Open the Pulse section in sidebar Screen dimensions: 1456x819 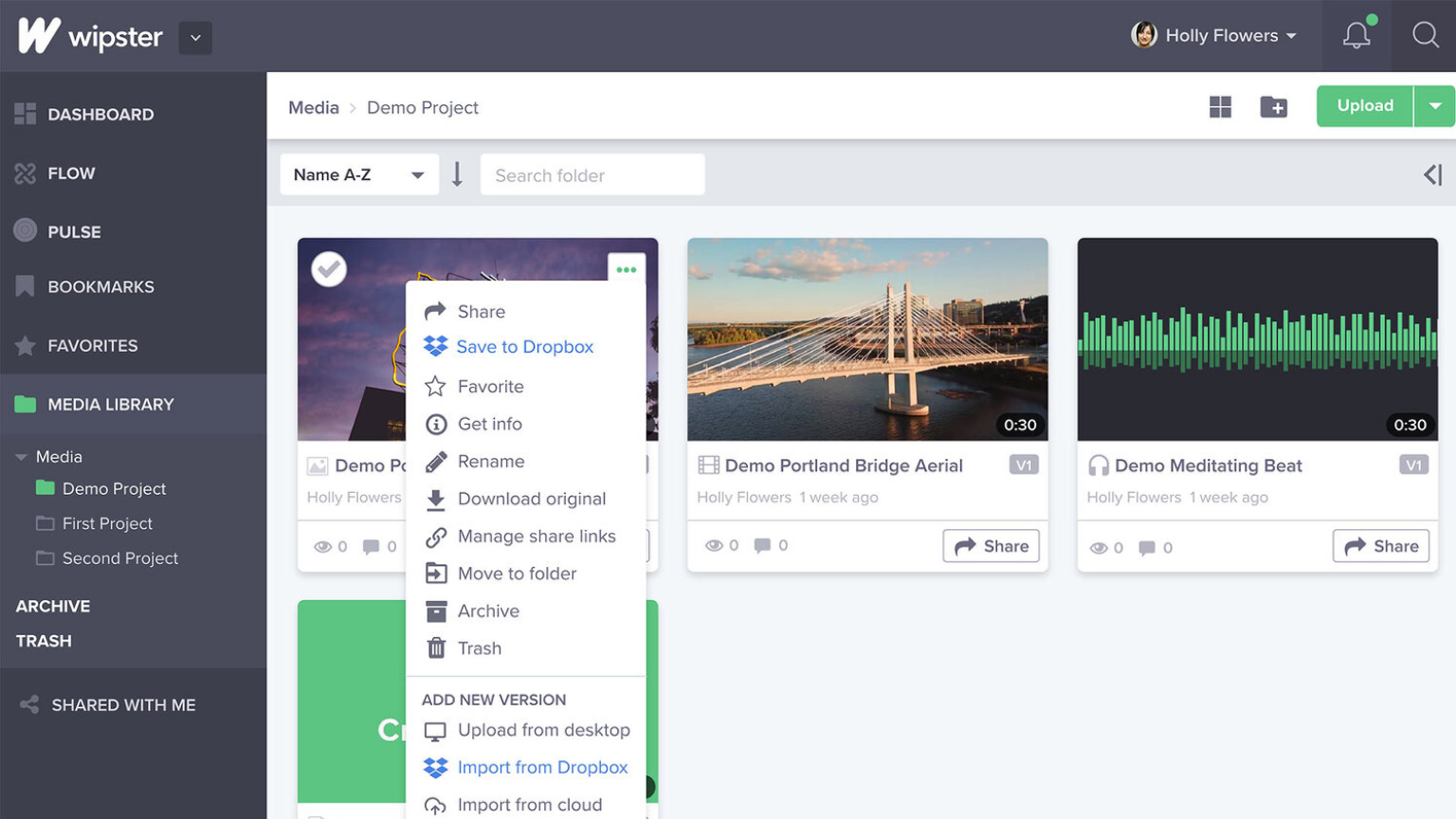point(74,231)
